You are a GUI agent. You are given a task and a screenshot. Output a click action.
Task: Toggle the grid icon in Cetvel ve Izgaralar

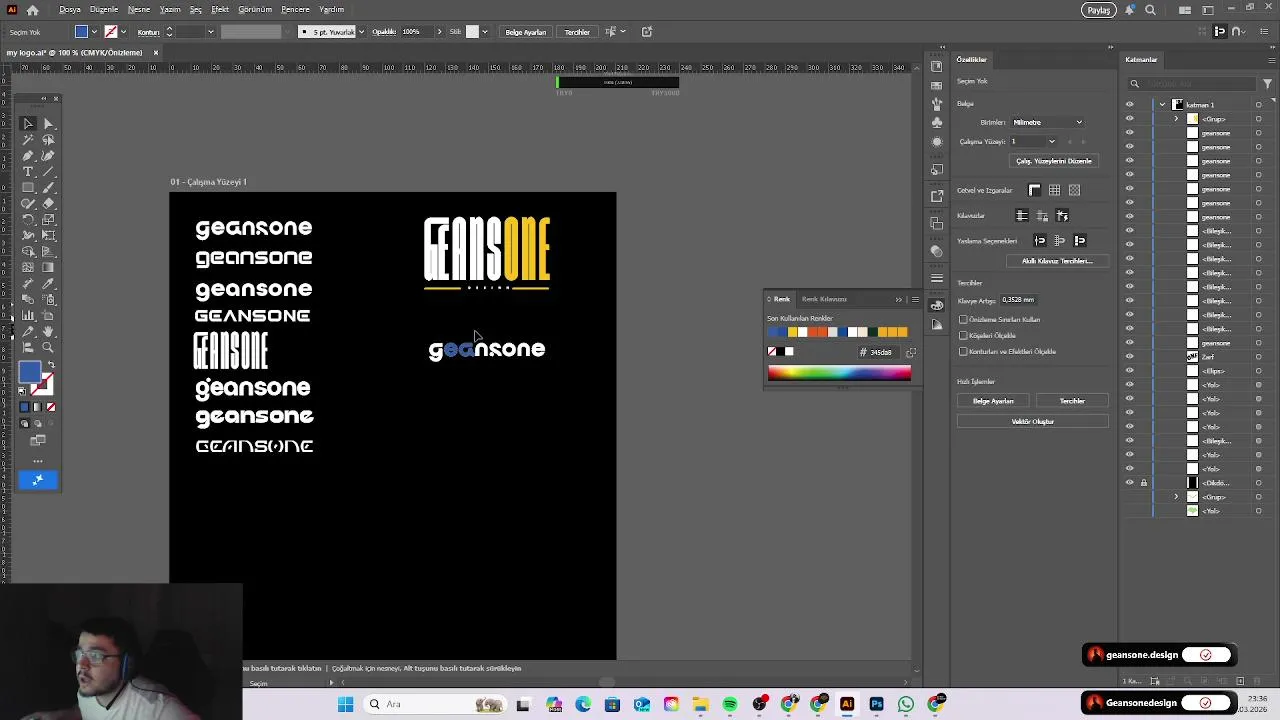[1054, 190]
